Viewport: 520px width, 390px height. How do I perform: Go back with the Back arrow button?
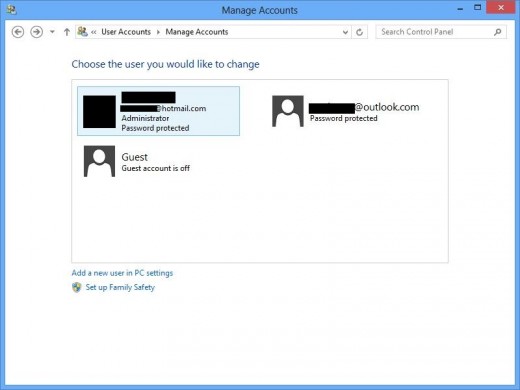pos(18,32)
